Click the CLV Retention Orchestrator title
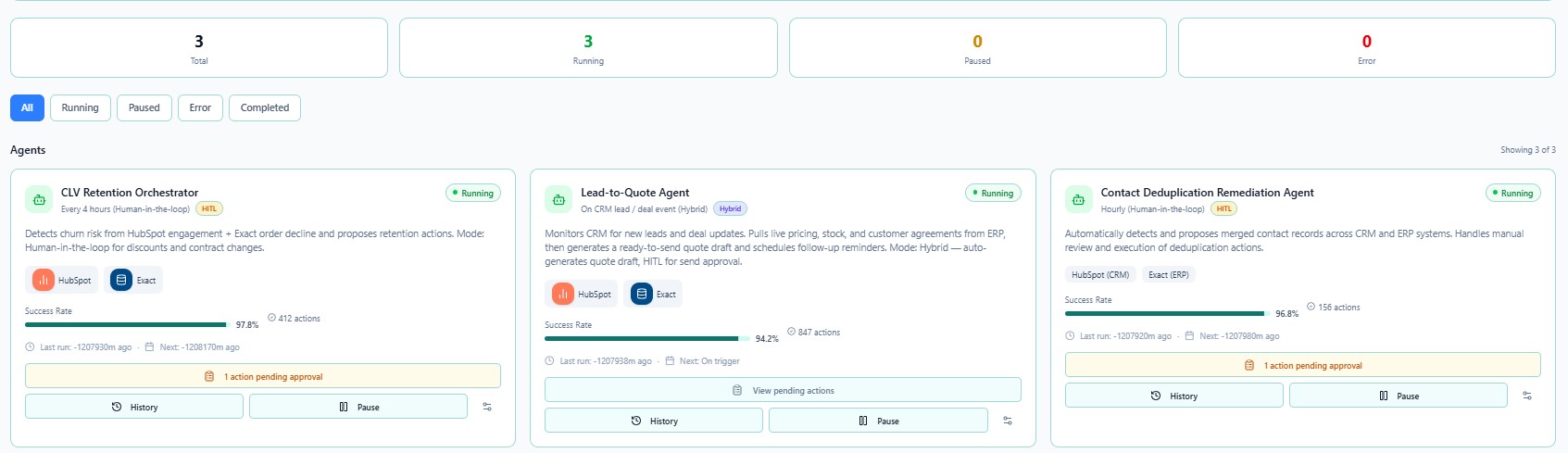The width and height of the screenshot is (1568, 453). pyautogui.click(x=130, y=193)
